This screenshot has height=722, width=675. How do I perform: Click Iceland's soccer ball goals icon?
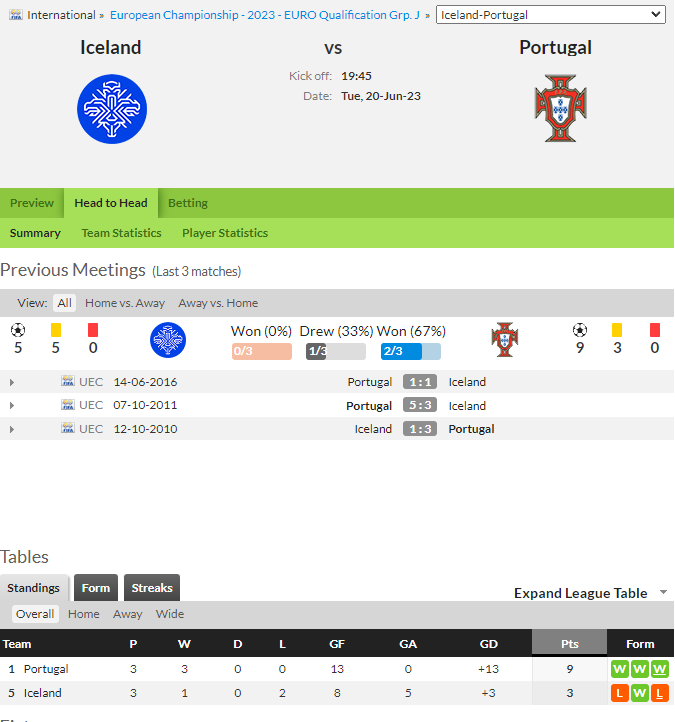point(17,330)
